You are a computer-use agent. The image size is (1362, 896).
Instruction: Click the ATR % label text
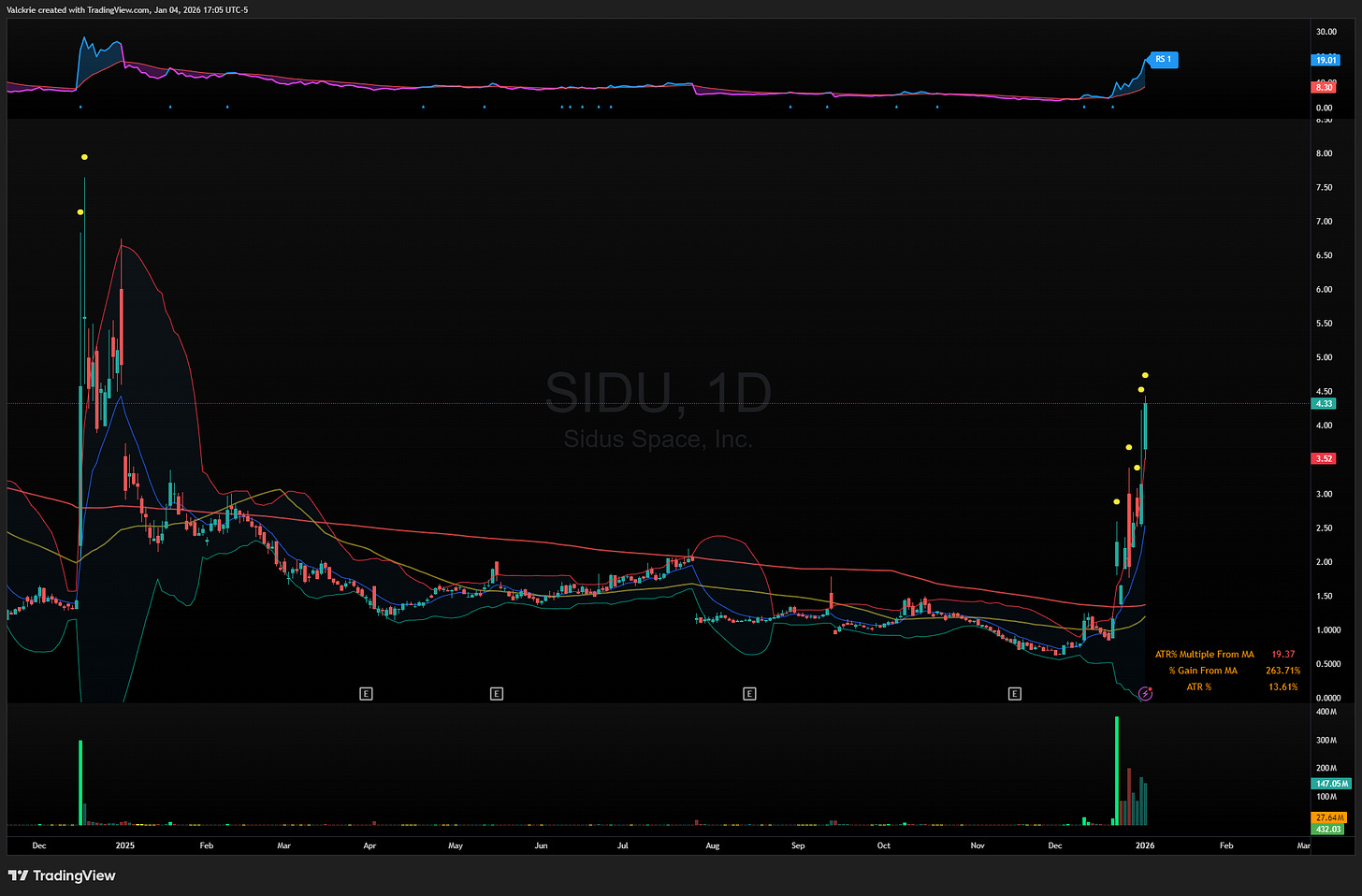[x=1199, y=687]
